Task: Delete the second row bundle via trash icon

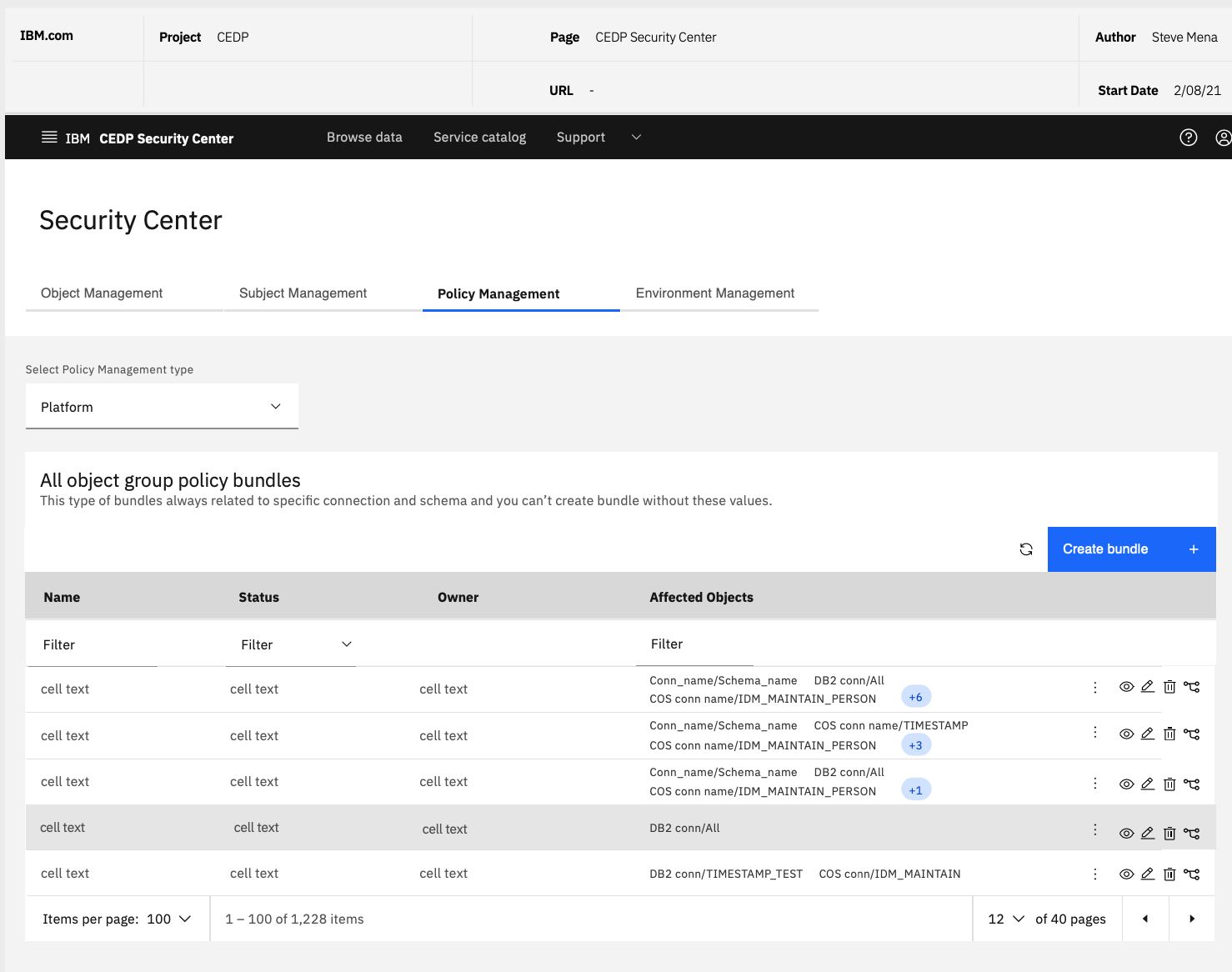Action: pos(1169,734)
